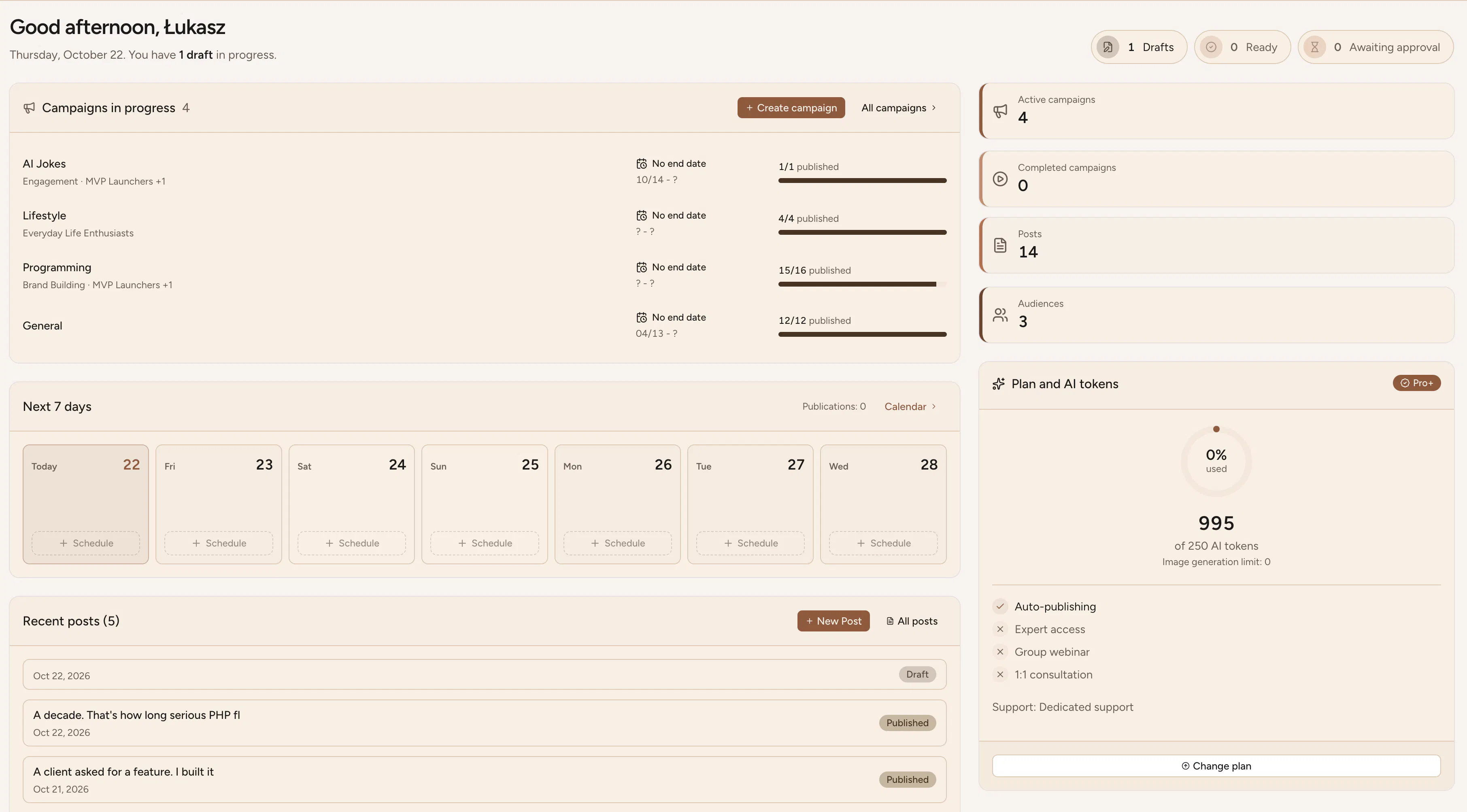The height and width of the screenshot is (812, 1467).
Task: Click the Awaiting approval hourglass icon
Action: point(1314,47)
